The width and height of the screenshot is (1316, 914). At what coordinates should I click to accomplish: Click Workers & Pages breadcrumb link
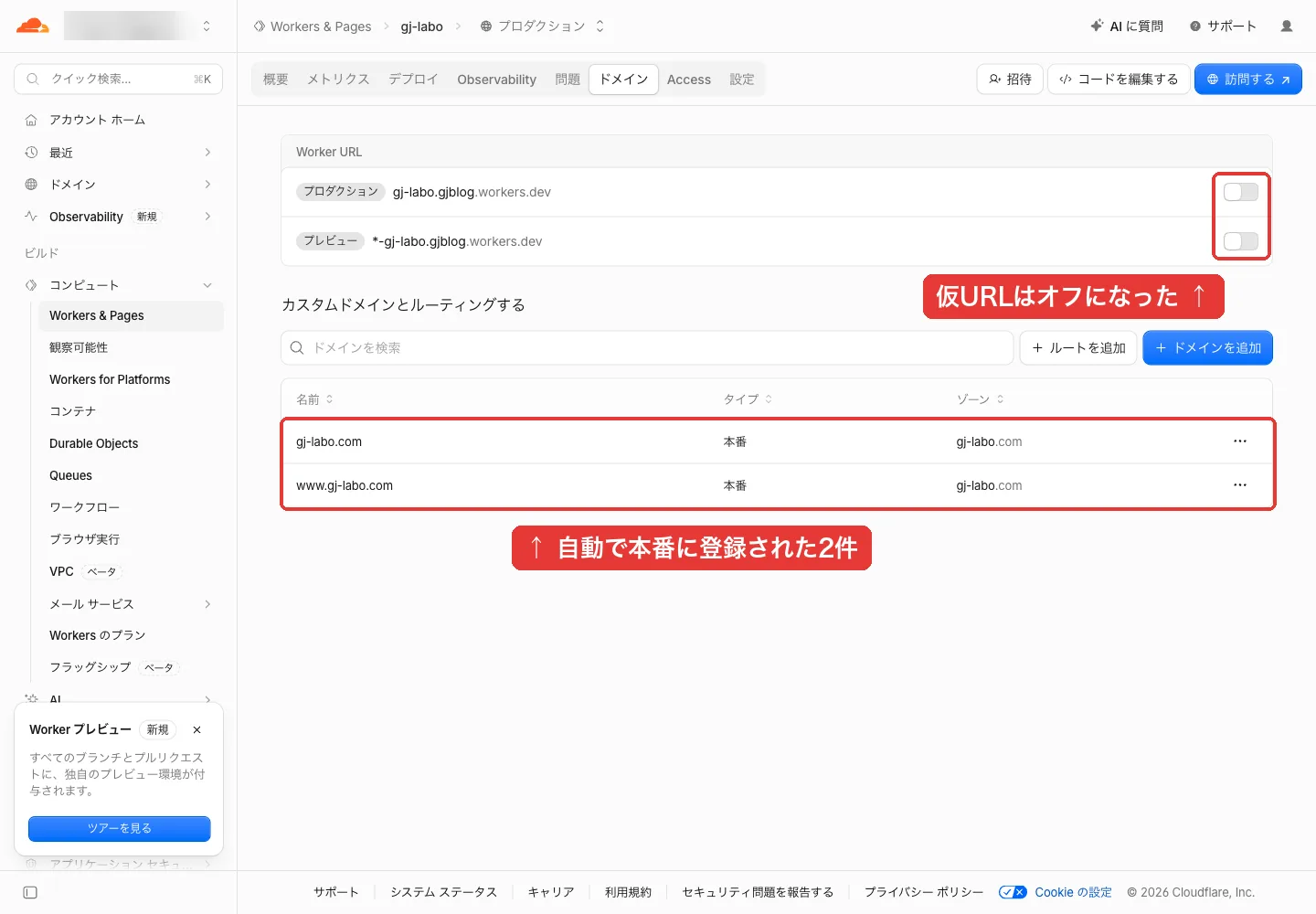pos(313,27)
